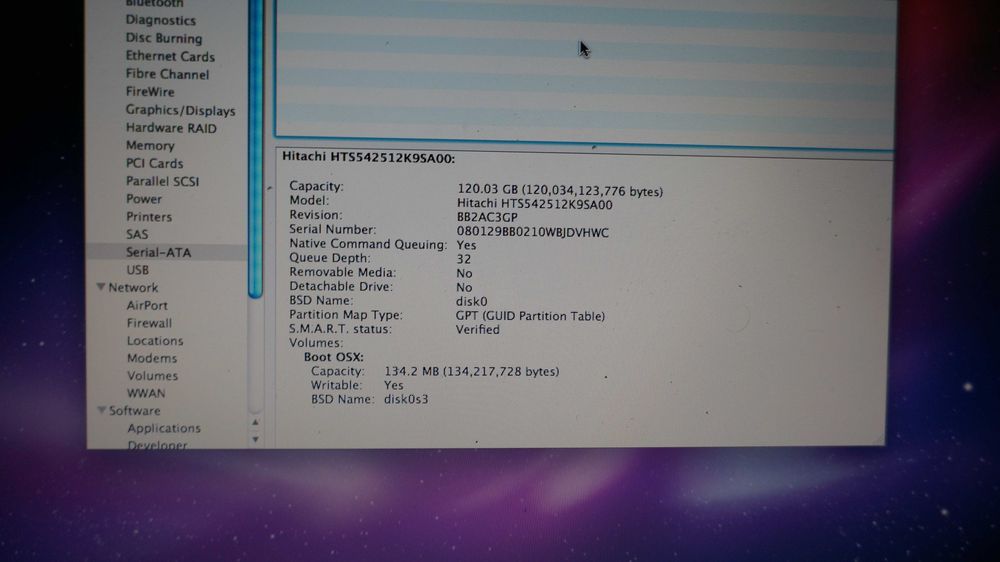
Task: Select Power in hardware list
Action: [144, 199]
